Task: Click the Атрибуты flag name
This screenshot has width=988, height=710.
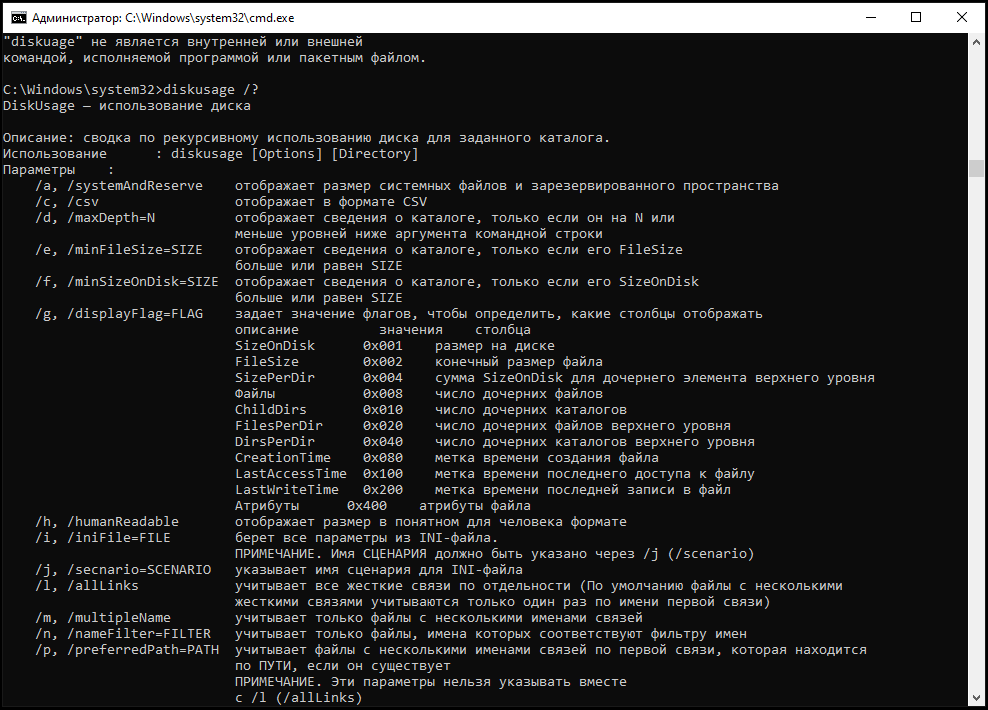Action: click(x=267, y=505)
